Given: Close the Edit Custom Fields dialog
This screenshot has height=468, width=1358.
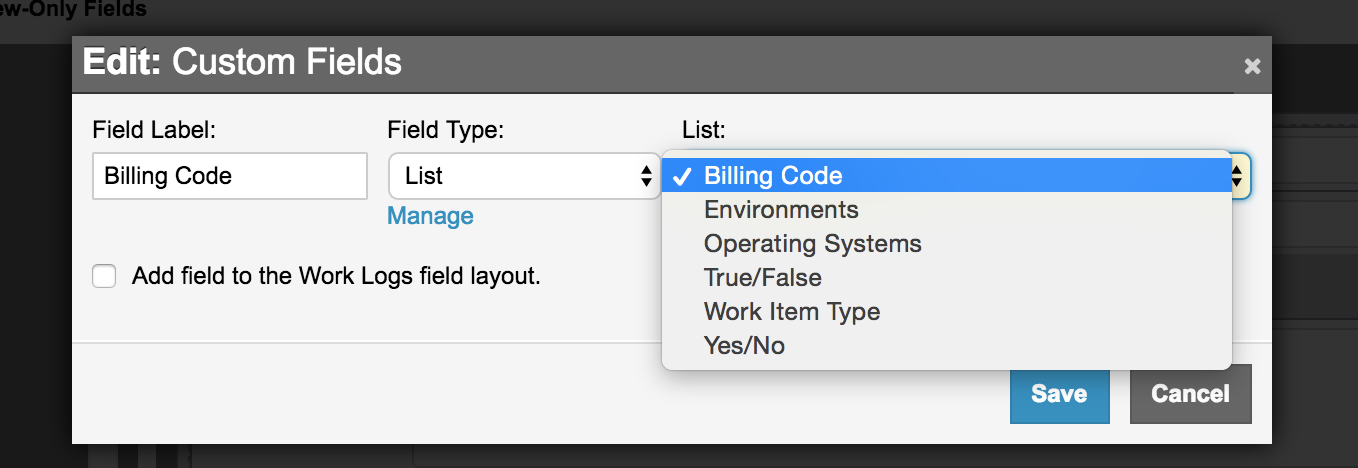Looking at the screenshot, I should [x=1252, y=67].
